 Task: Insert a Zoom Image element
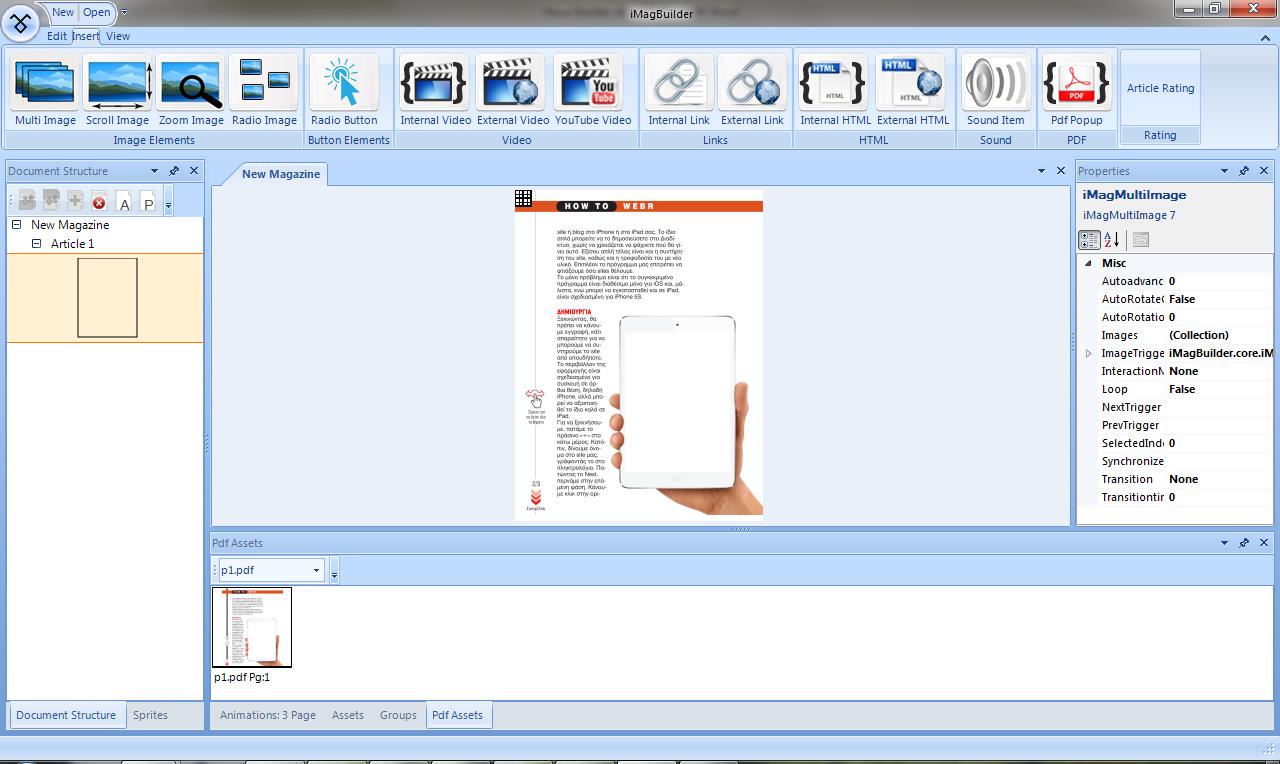(x=191, y=90)
